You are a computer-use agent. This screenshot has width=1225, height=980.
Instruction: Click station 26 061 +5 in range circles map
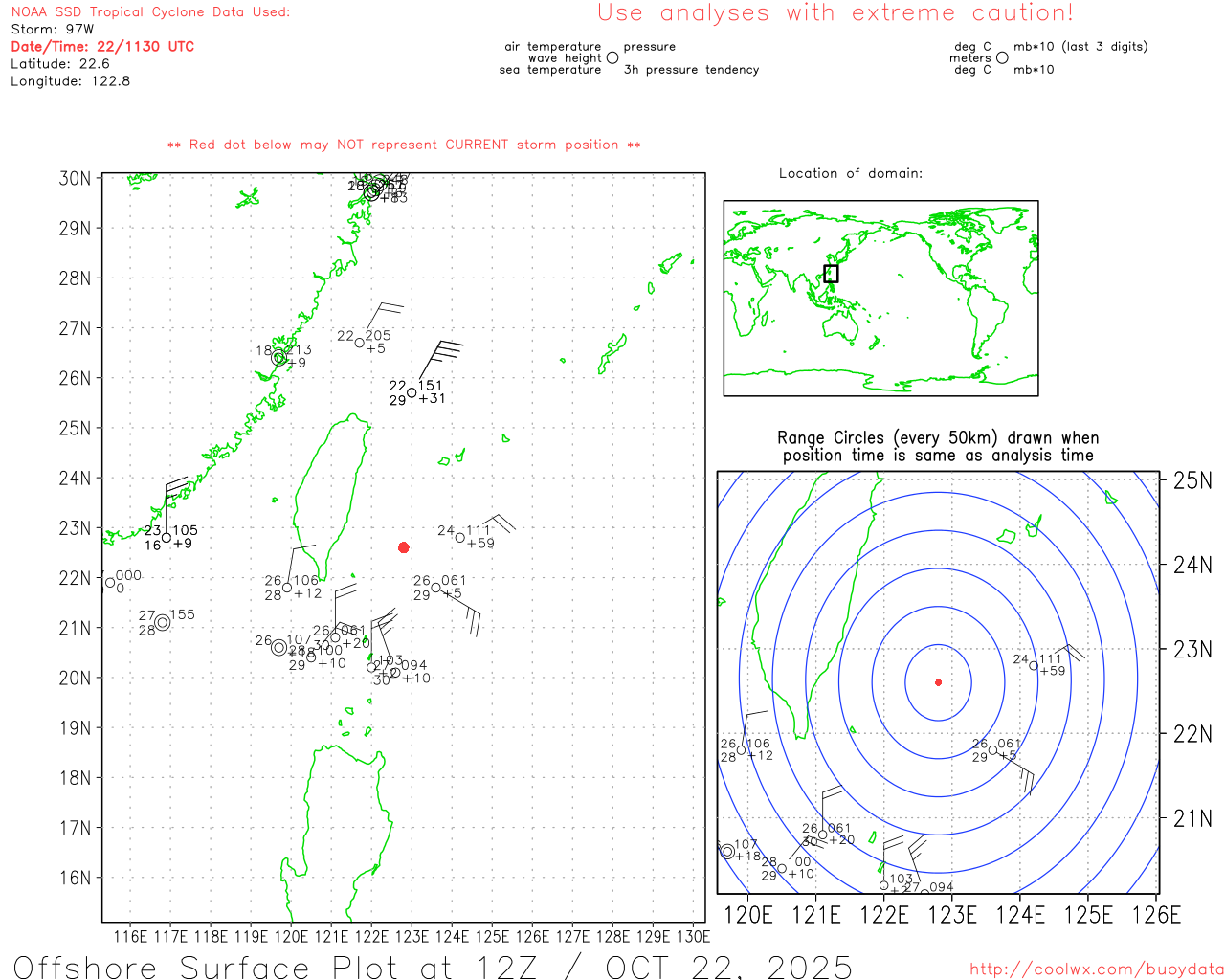tap(993, 750)
